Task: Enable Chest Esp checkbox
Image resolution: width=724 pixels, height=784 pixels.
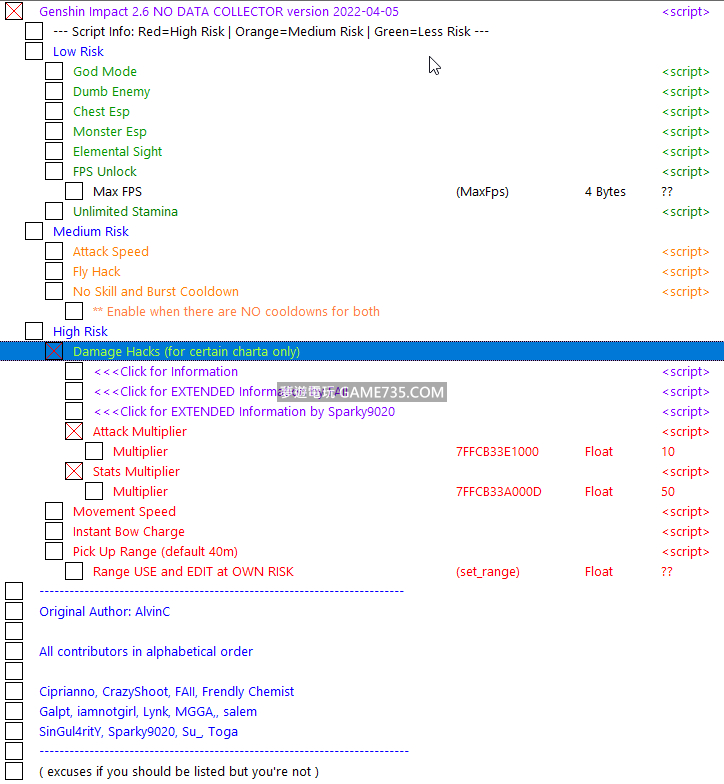Action: pos(54,112)
